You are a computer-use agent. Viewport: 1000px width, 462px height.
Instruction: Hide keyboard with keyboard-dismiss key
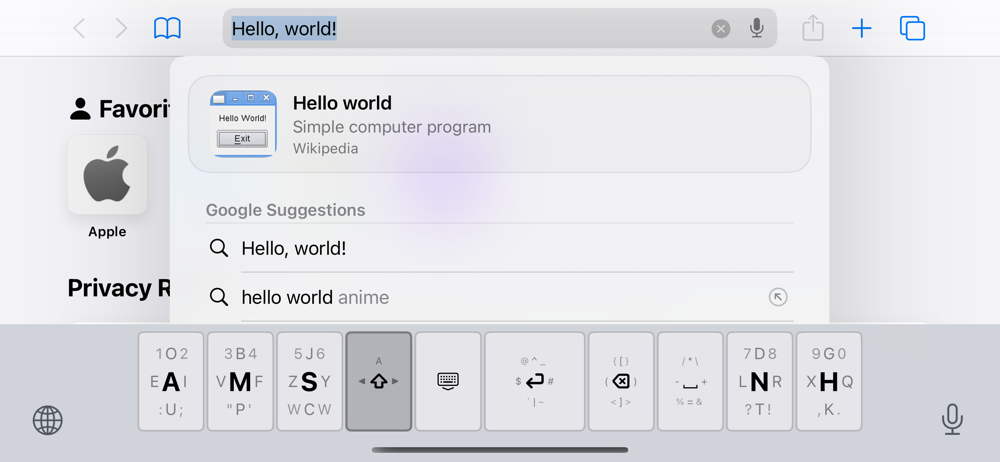(448, 382)
